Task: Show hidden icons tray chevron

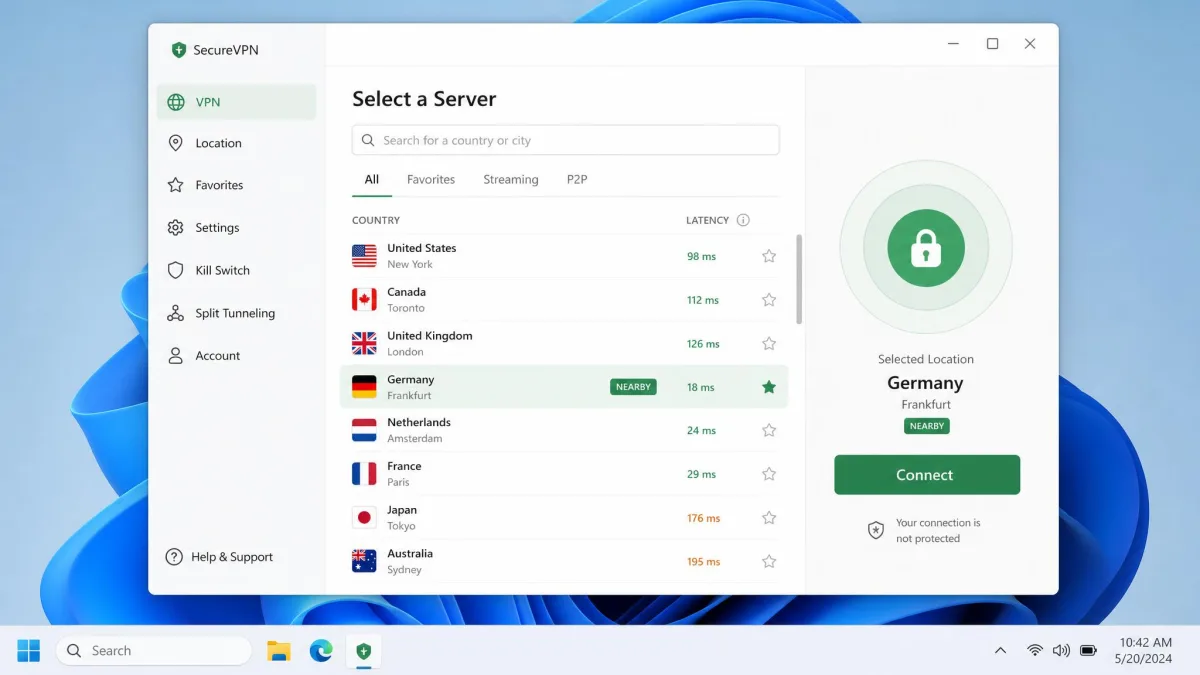Action: pyautogui.click(x=1000, y=651)
